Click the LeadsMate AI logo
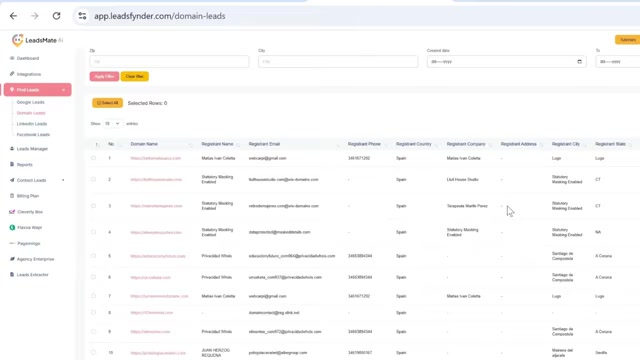640x360 pixels. pos(37,40)
